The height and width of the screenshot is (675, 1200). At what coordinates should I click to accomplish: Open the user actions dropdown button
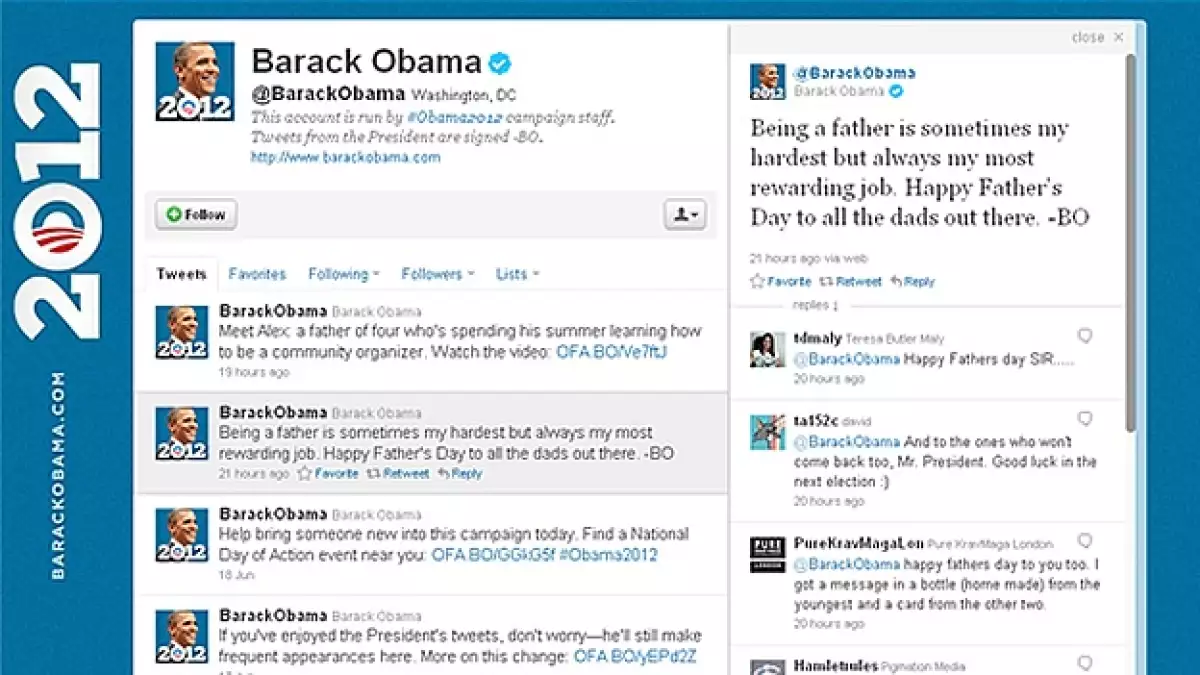686,215
